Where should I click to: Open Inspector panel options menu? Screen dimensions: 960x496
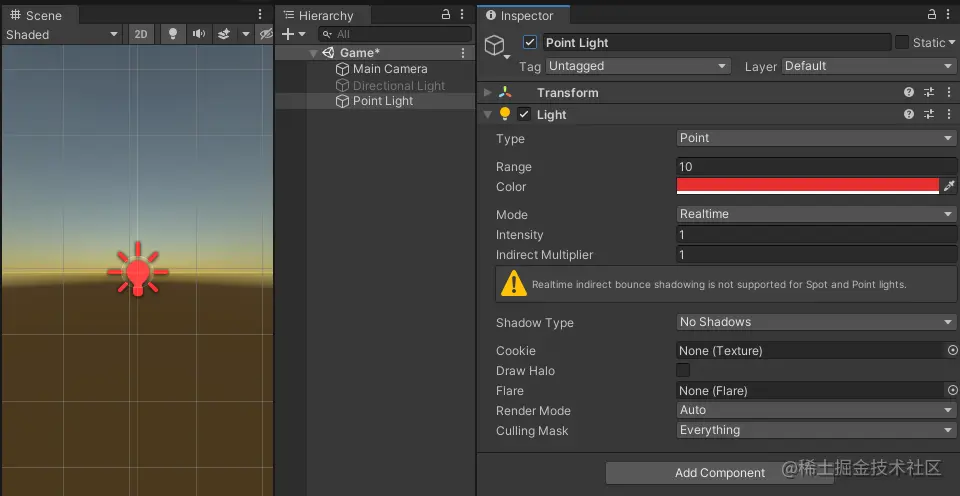[948, 15]
